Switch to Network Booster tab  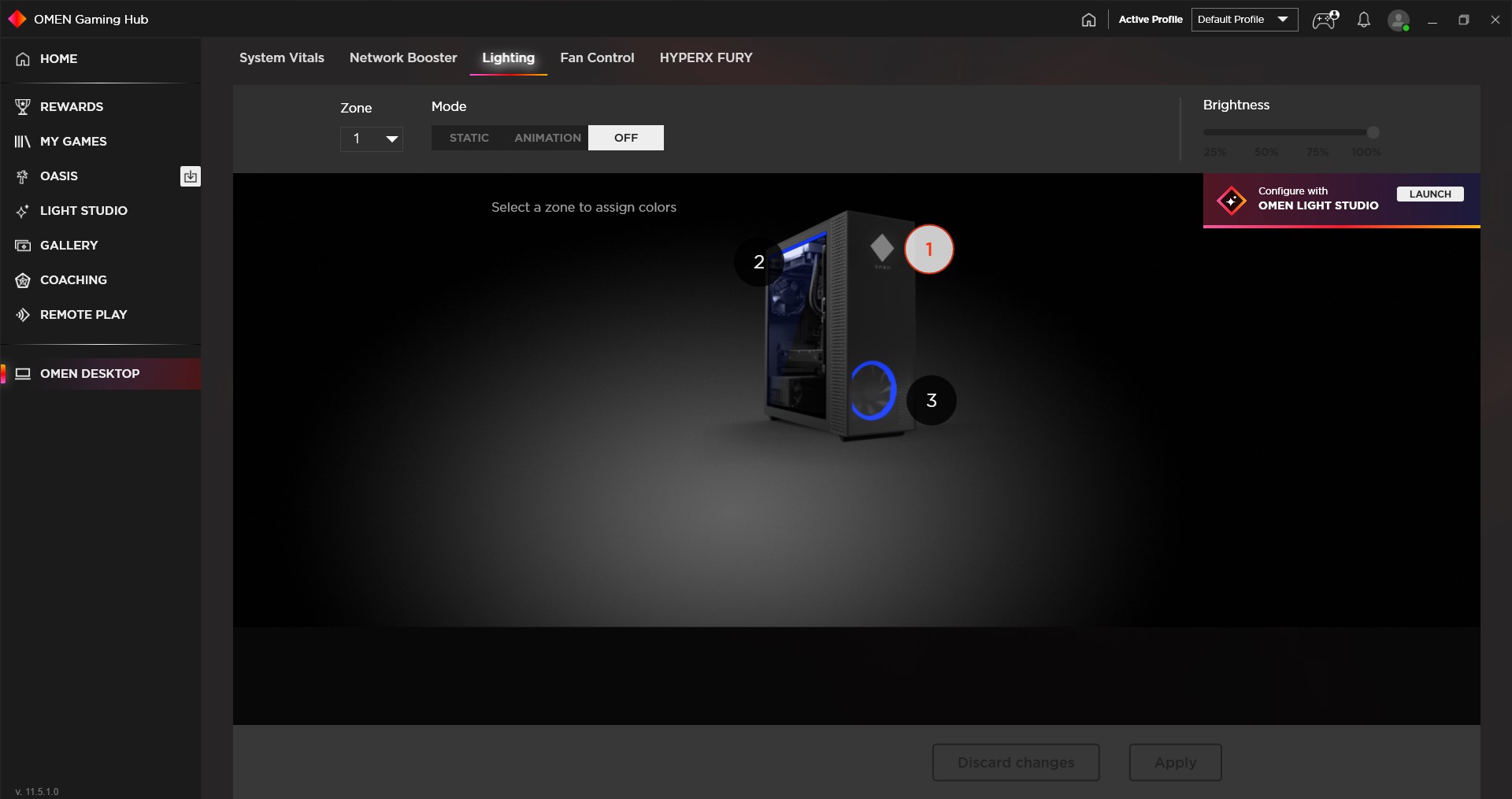[x=403, y=57]
